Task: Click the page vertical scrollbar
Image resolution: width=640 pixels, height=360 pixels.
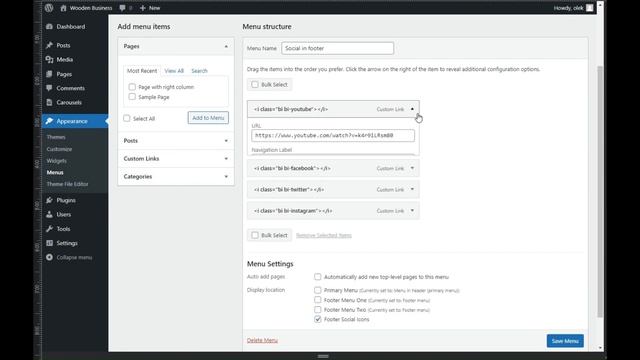Action: [600, 192]
